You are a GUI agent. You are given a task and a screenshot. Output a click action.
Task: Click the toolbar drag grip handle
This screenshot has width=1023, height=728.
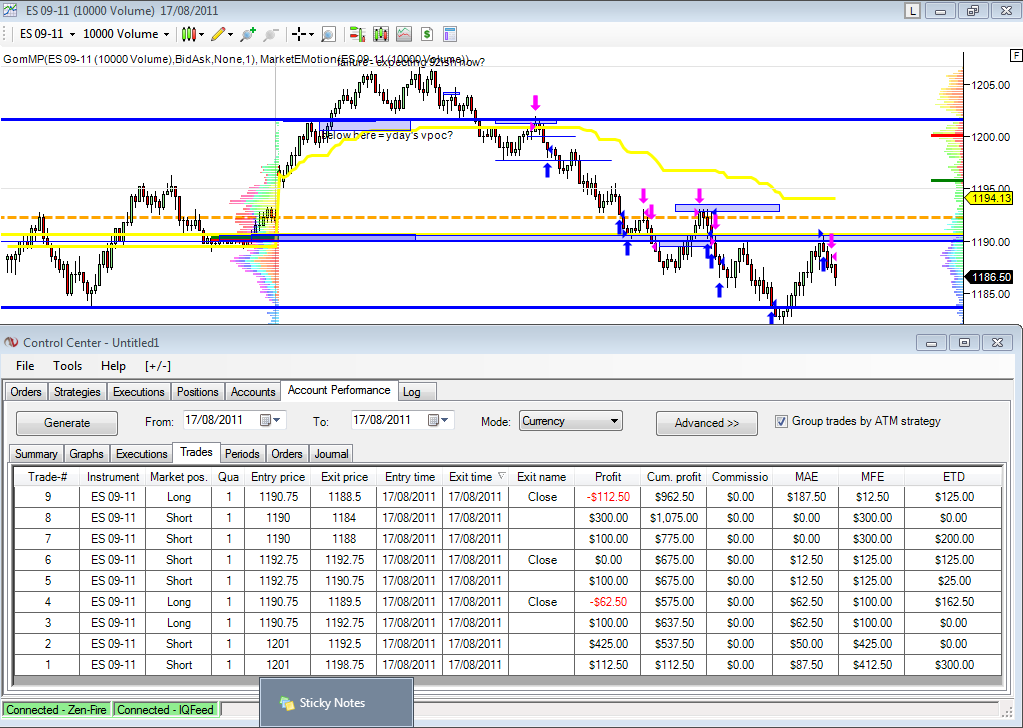6,34
